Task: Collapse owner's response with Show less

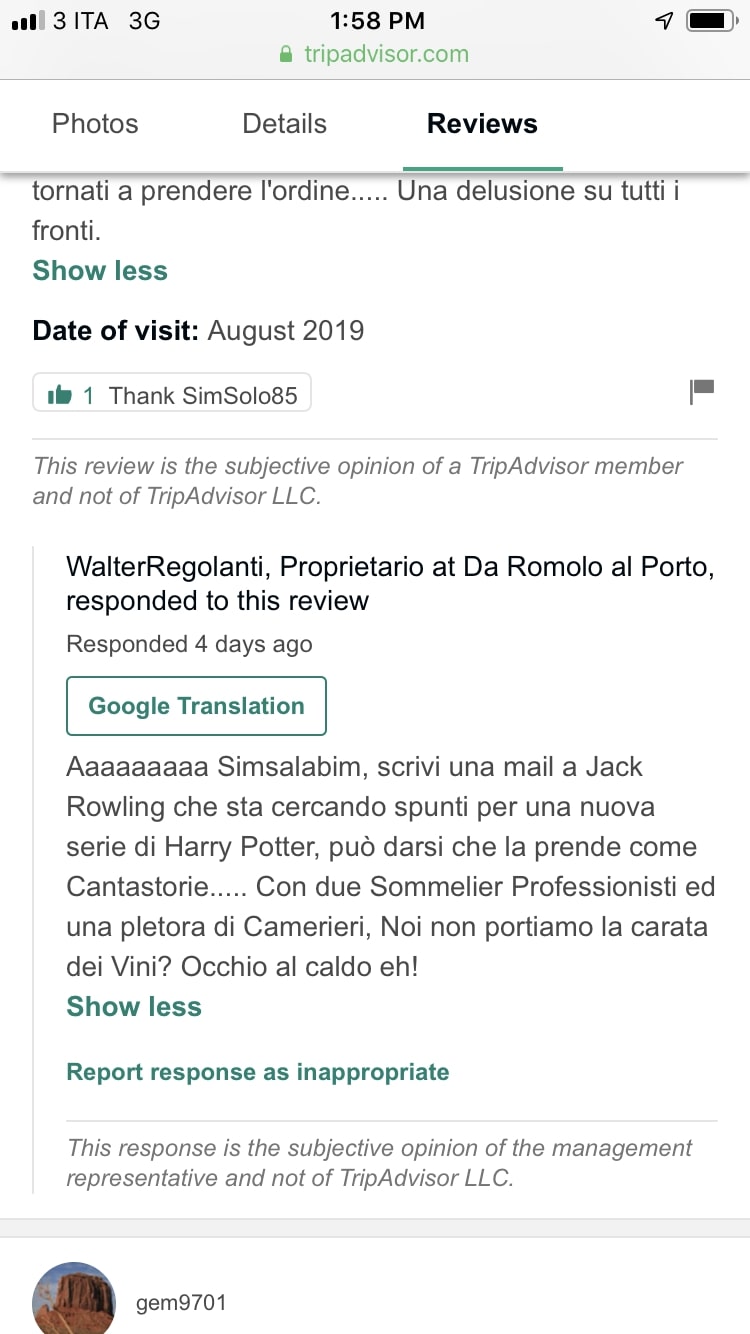Action: pyautogui.click(x=134, y=1007)
